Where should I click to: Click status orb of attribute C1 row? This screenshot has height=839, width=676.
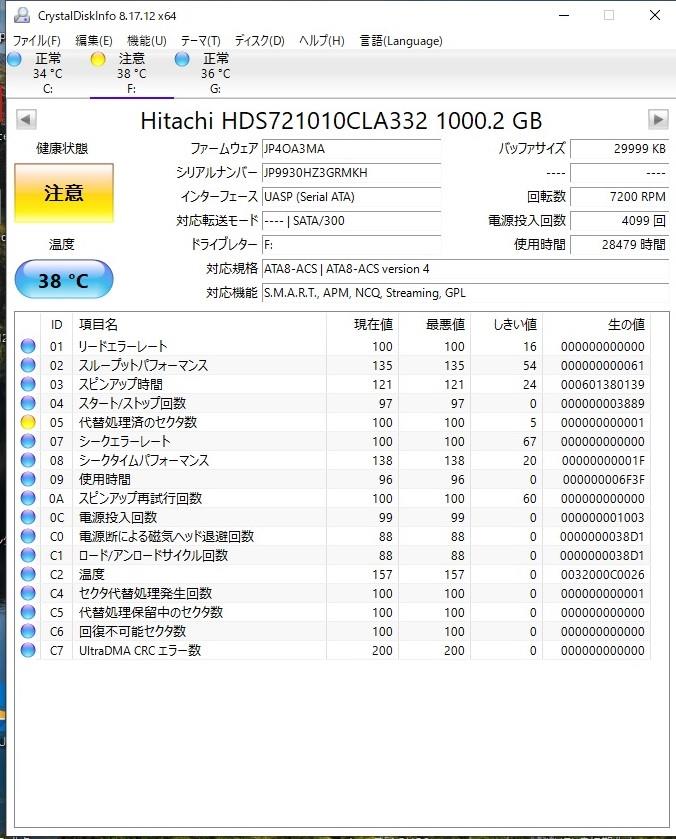(28, 555)
